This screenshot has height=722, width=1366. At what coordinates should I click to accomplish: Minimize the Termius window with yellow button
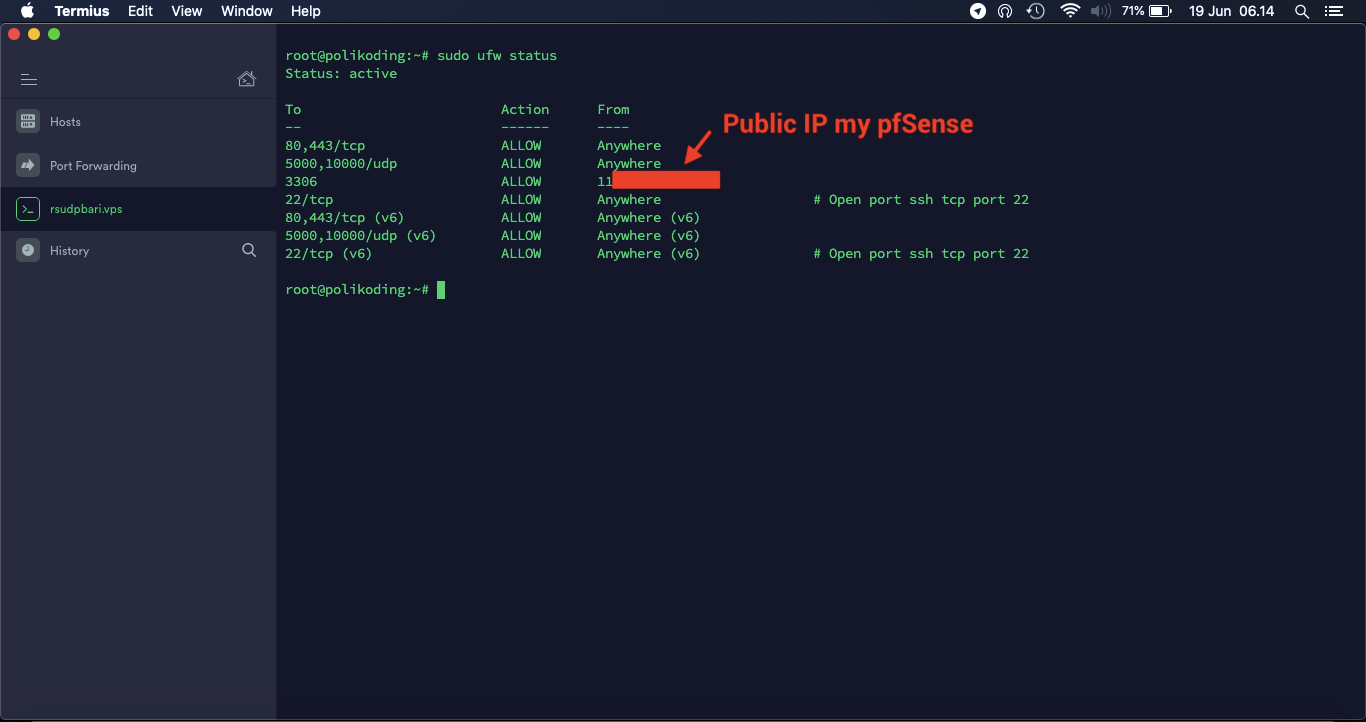pyautogui.click(x=34, y=34)
